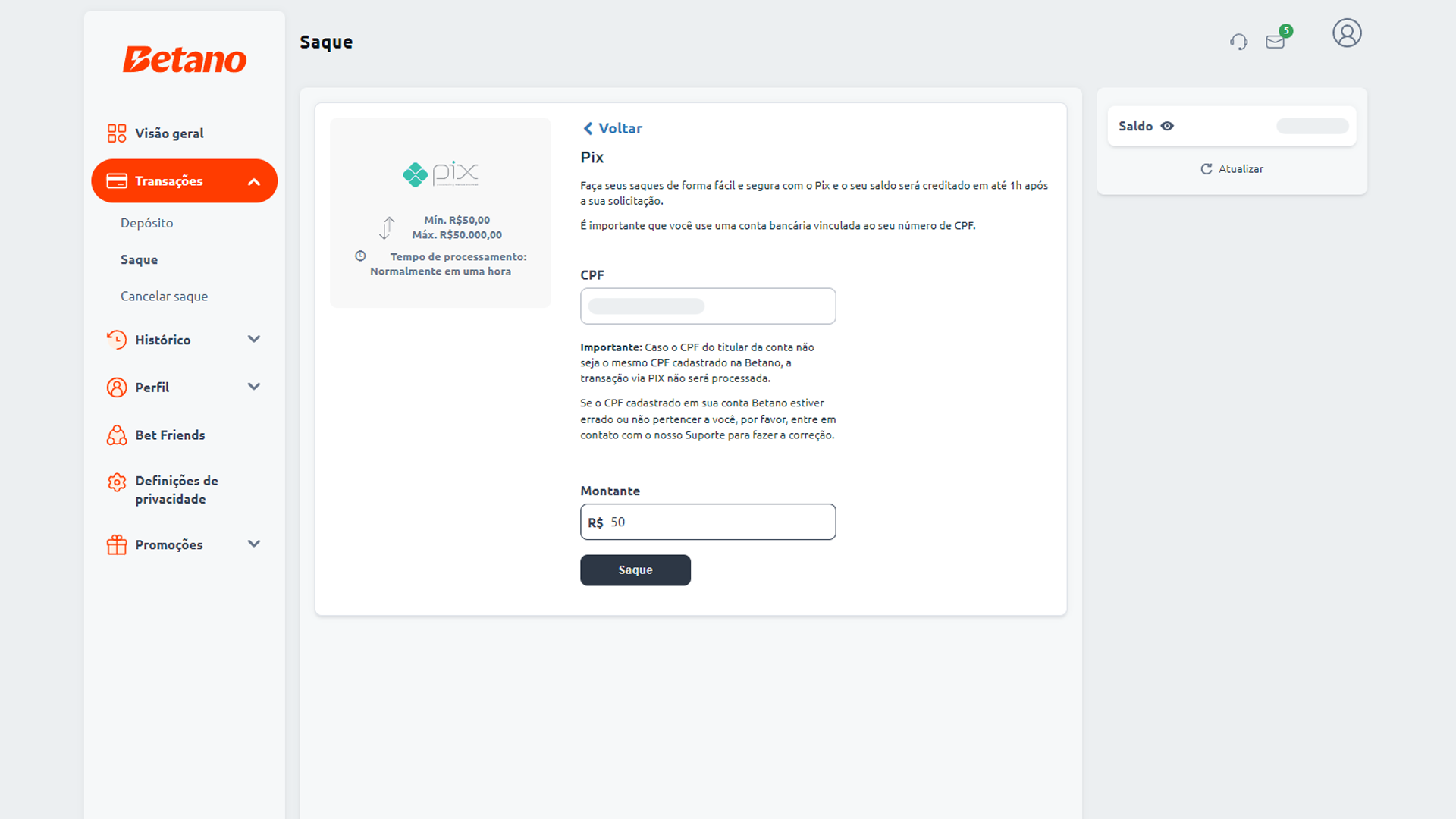Click the customer support headset icon
Image resolution: width=1456 pixels, height=819 pixels.
(x=1237, y=33)
